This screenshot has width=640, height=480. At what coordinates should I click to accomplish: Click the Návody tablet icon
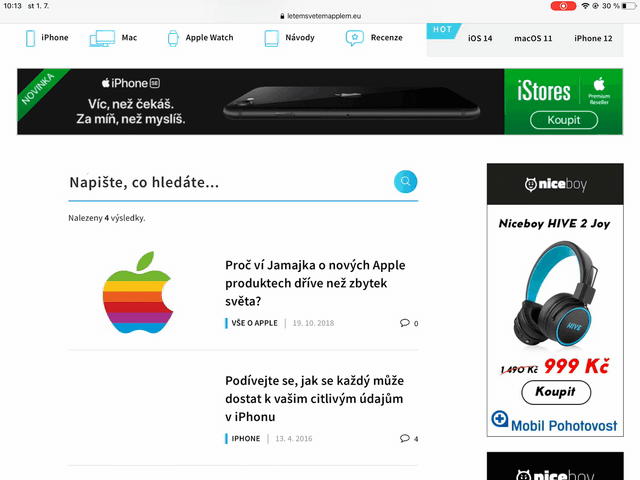tap(271, 38)
